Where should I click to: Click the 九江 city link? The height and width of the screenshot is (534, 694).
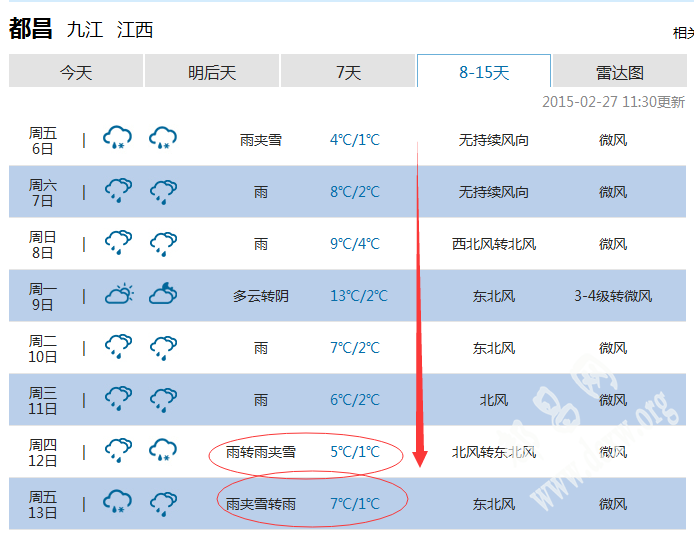click(x=85, y=30)
